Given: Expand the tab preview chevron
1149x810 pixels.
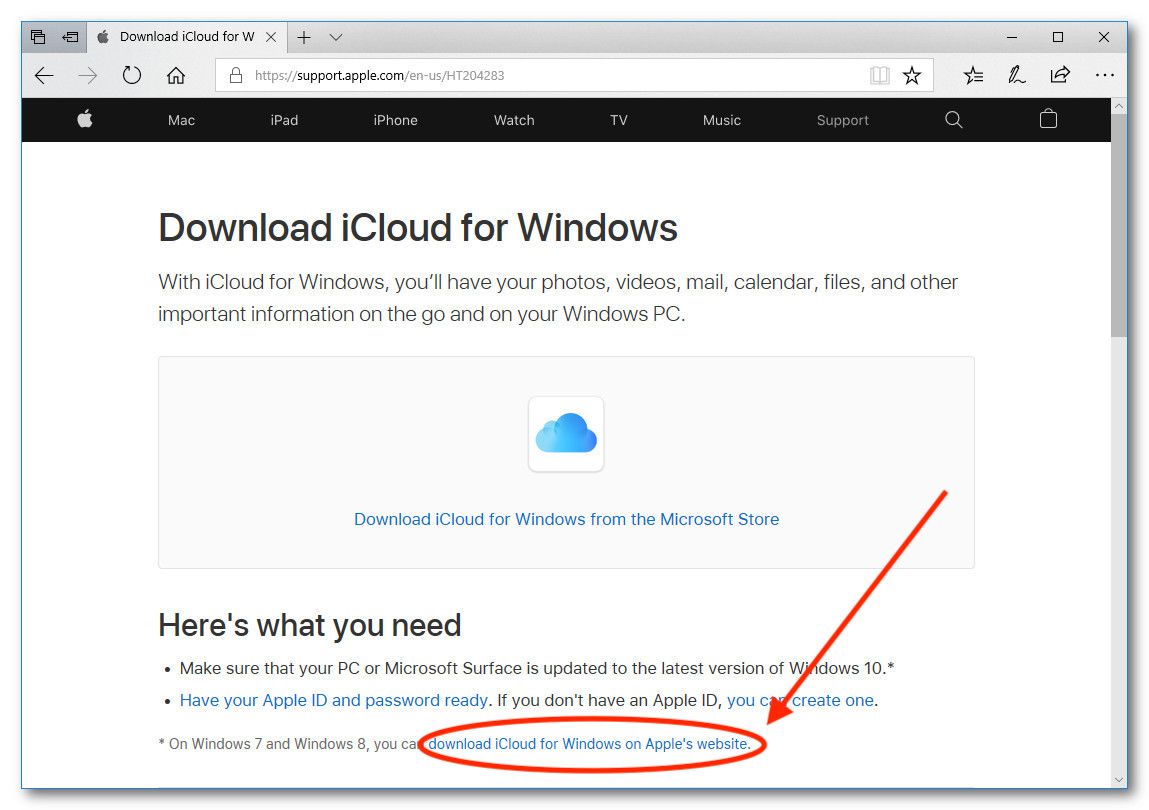Looking at the screenshot, I should click(x=336, y=37).
